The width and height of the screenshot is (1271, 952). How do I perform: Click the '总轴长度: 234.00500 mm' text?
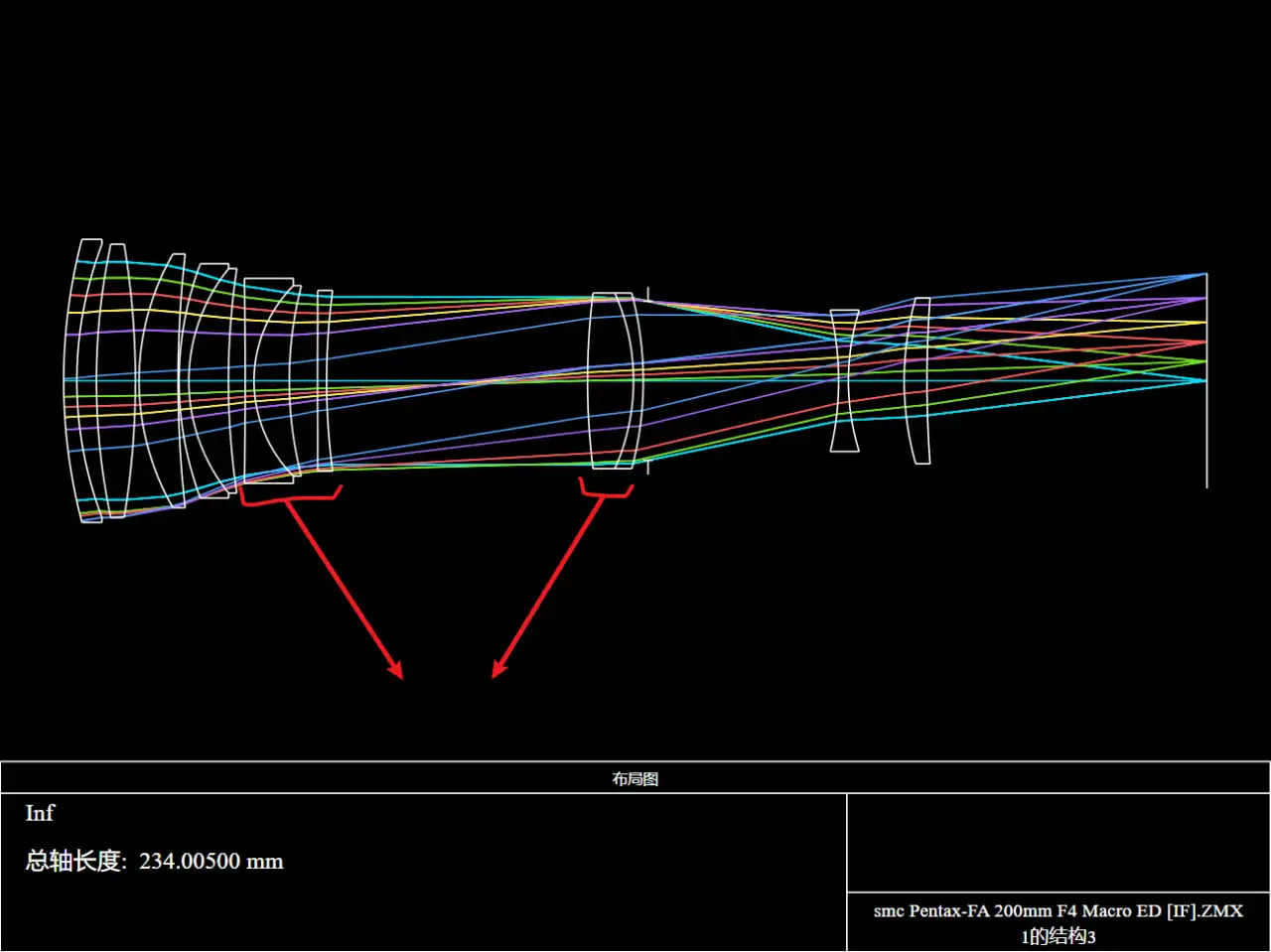(x=154, y=861)
